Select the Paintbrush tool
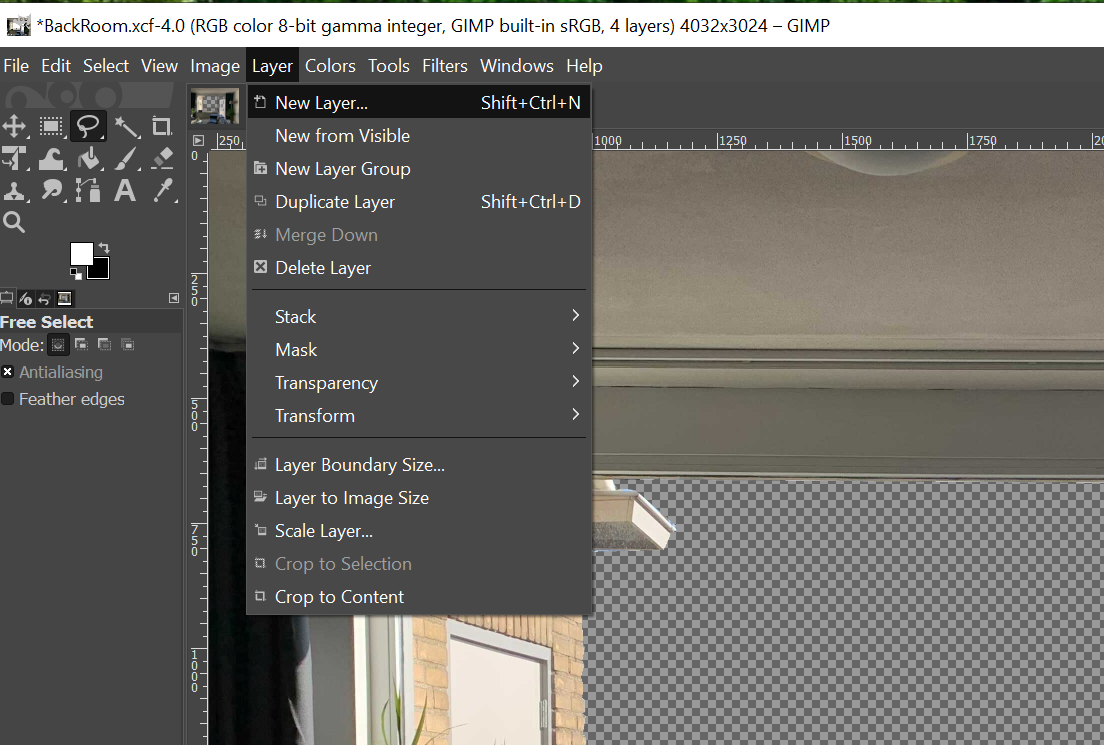The width and height of the screenshot is (1104, 745). coord(124,158)
